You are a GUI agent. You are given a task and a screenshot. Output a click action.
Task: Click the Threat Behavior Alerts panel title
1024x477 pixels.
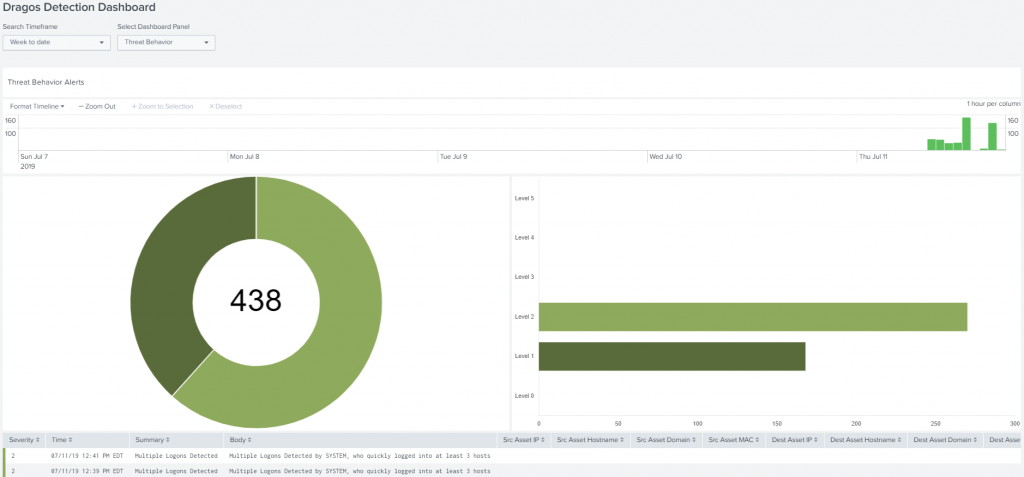tap(46, 83)
